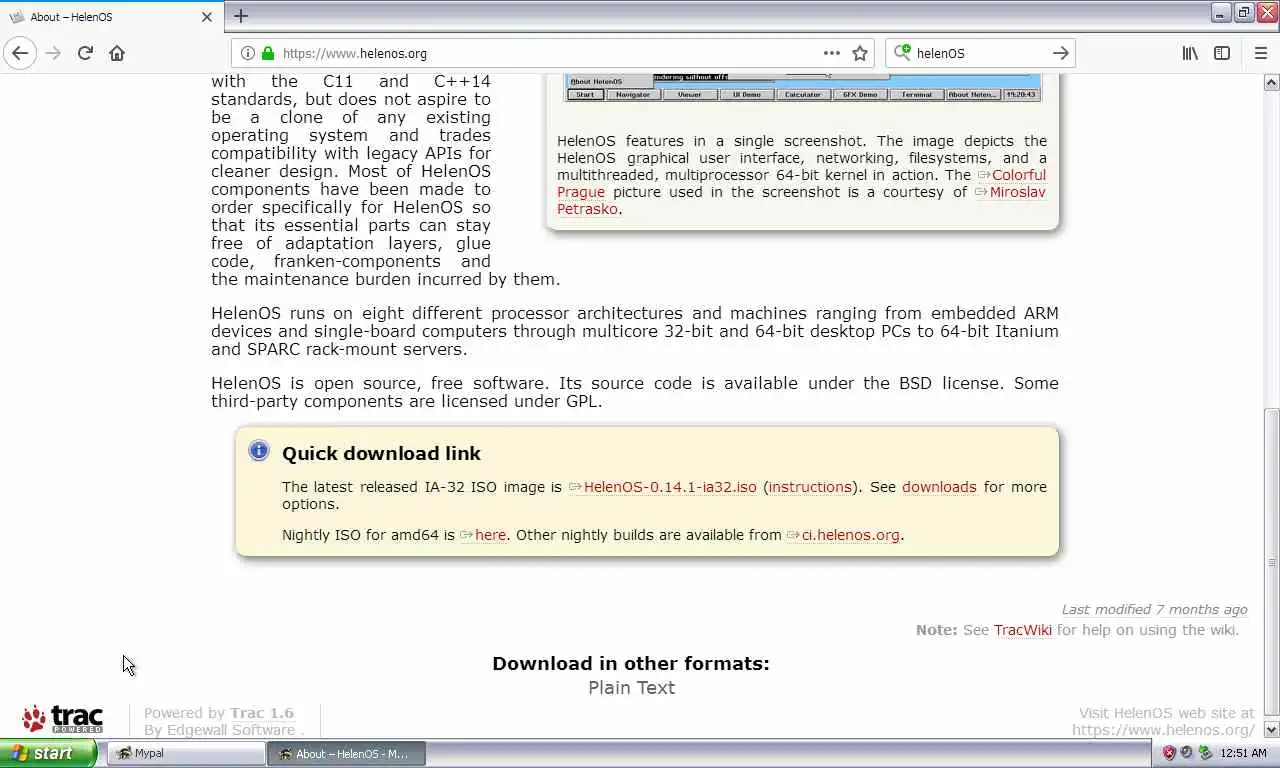
Task: Click the HelenOS screenshot thumbnail
Action: (x=802, y=88)
